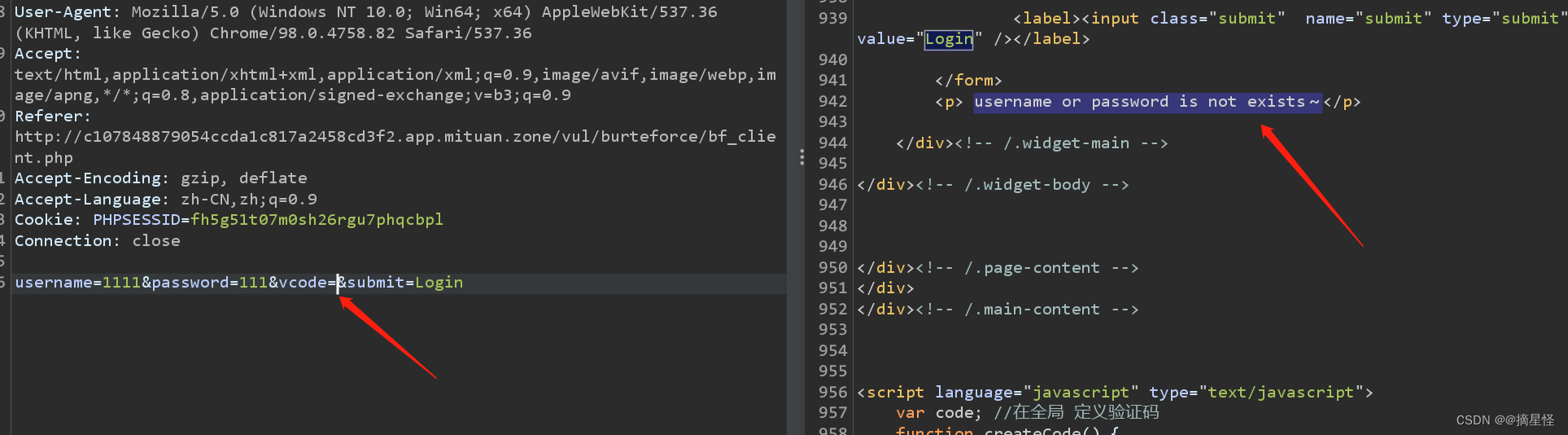Image resolution: width=1568 pixels, height=435 pixels.
Task: Click the pane splitter handle with three dots
Action: (x=801, y=157)
